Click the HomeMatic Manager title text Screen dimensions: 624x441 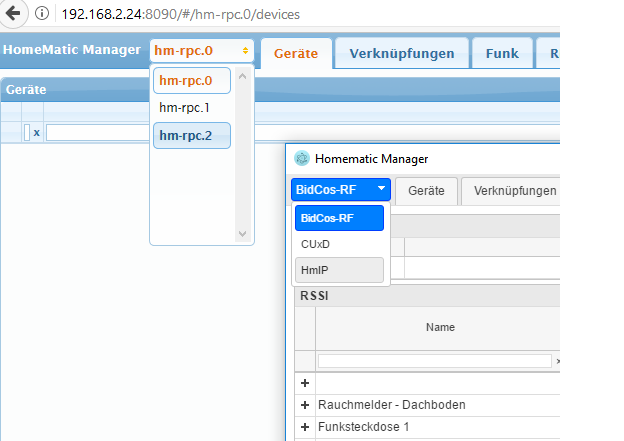[72, 49]
